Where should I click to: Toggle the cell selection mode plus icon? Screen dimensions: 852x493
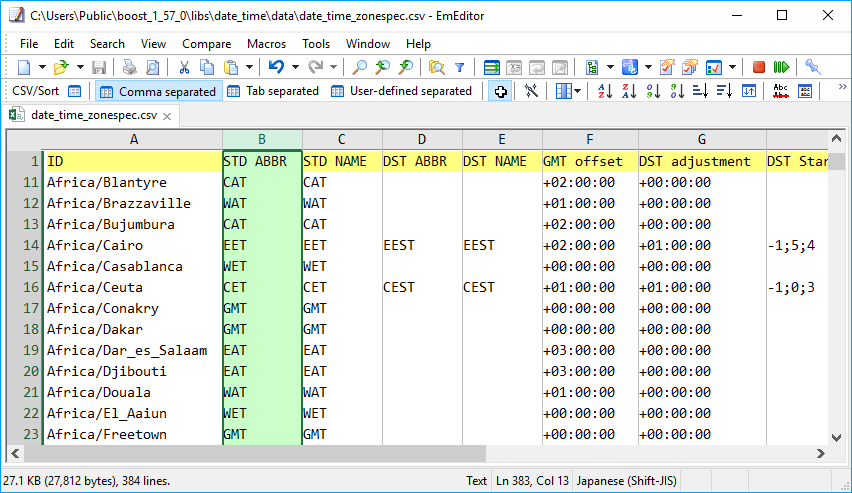[x=500, y=91]
